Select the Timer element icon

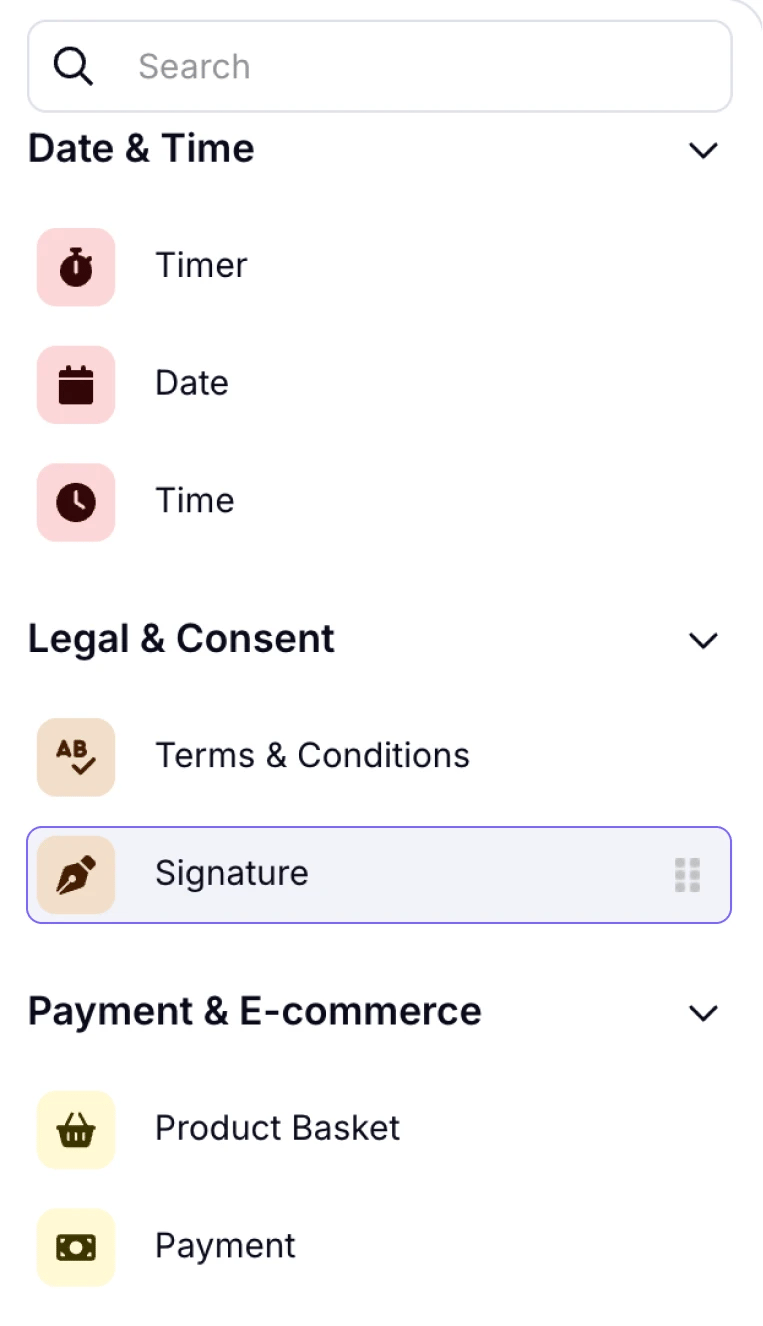[75, 267]
